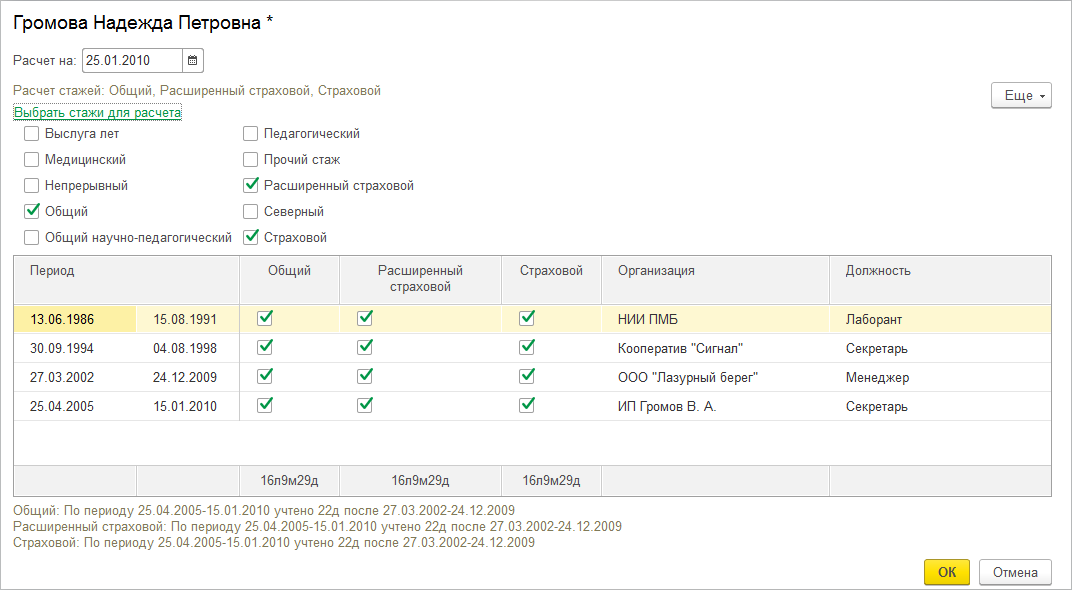Expand the Еще dropdown menu
This screenshot has width=1072, height=590.
click(1020, 95)
